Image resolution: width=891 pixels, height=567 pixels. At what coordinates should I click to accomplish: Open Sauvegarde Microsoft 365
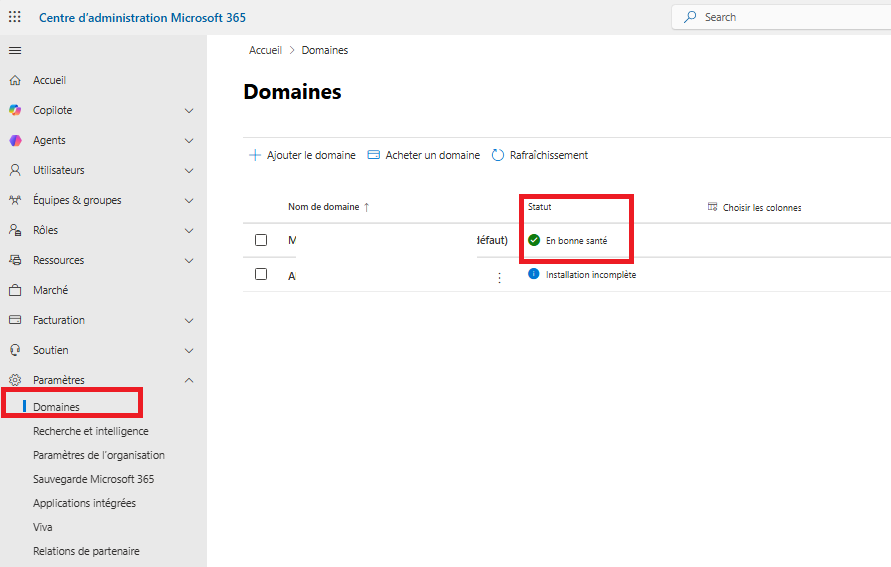(x=94, y=479)
